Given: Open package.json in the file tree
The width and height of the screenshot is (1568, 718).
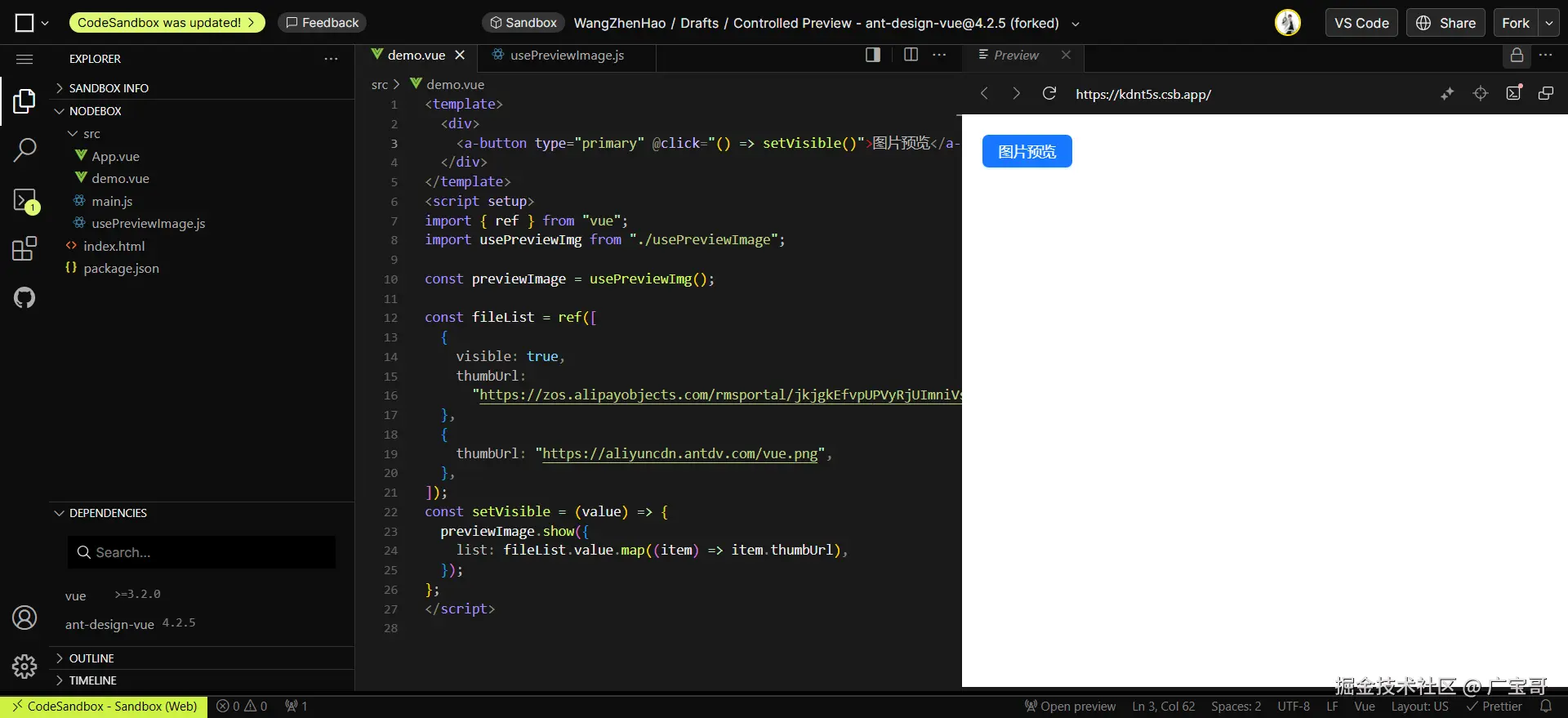Looking at the screenshot, I should point(203,268).
